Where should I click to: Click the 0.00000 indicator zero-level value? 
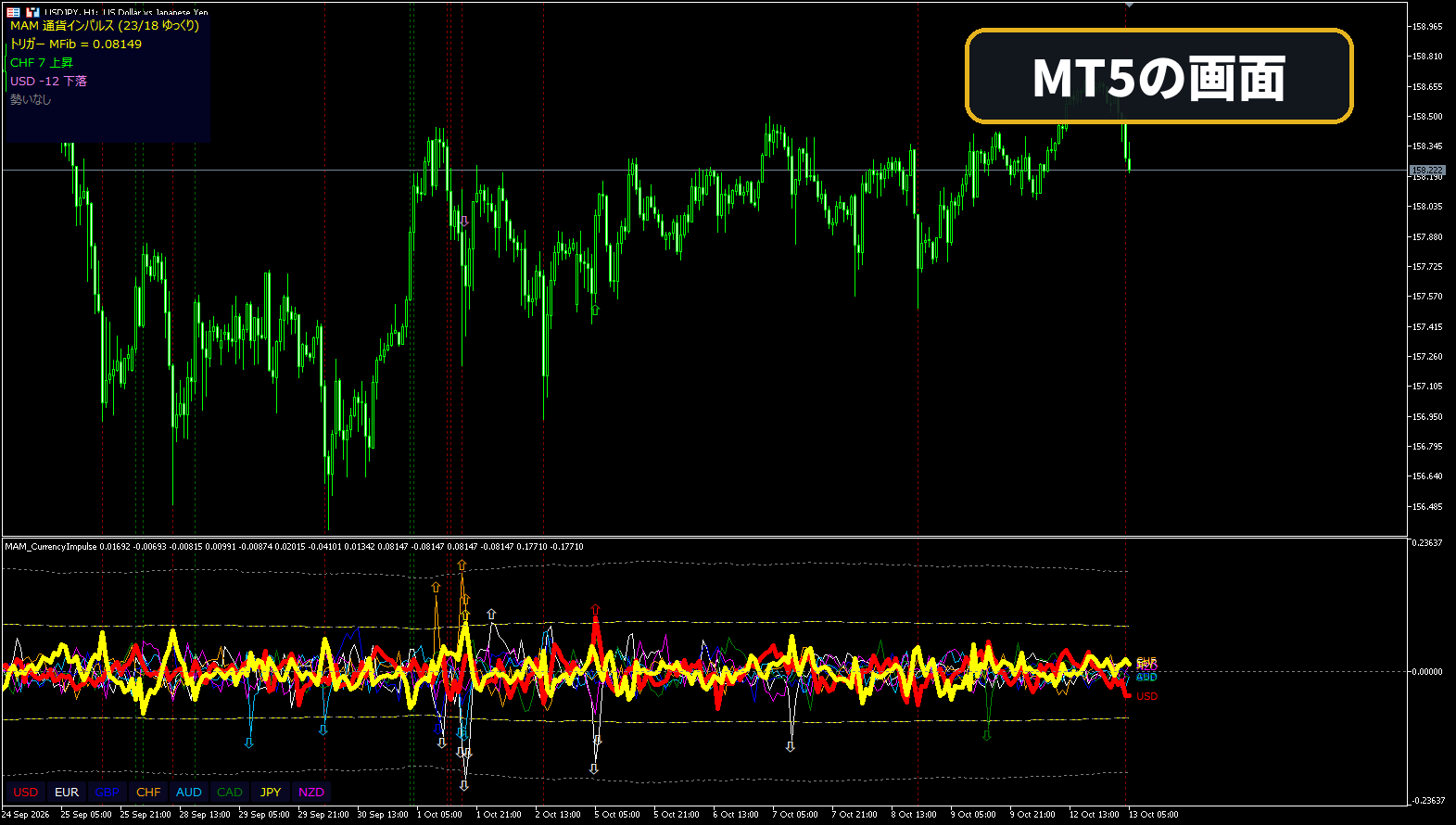[1427, 672]
